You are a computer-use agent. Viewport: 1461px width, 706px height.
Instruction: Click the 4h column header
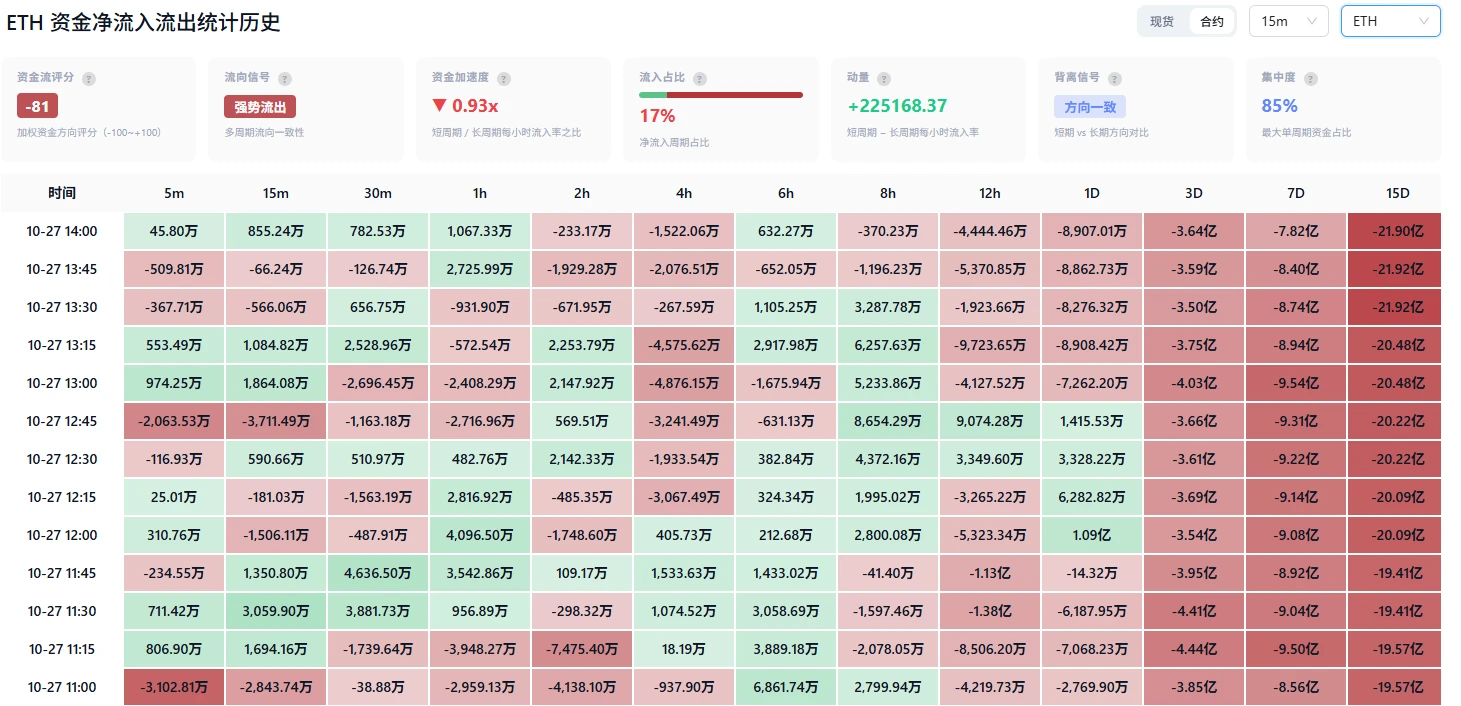[684, 193]
